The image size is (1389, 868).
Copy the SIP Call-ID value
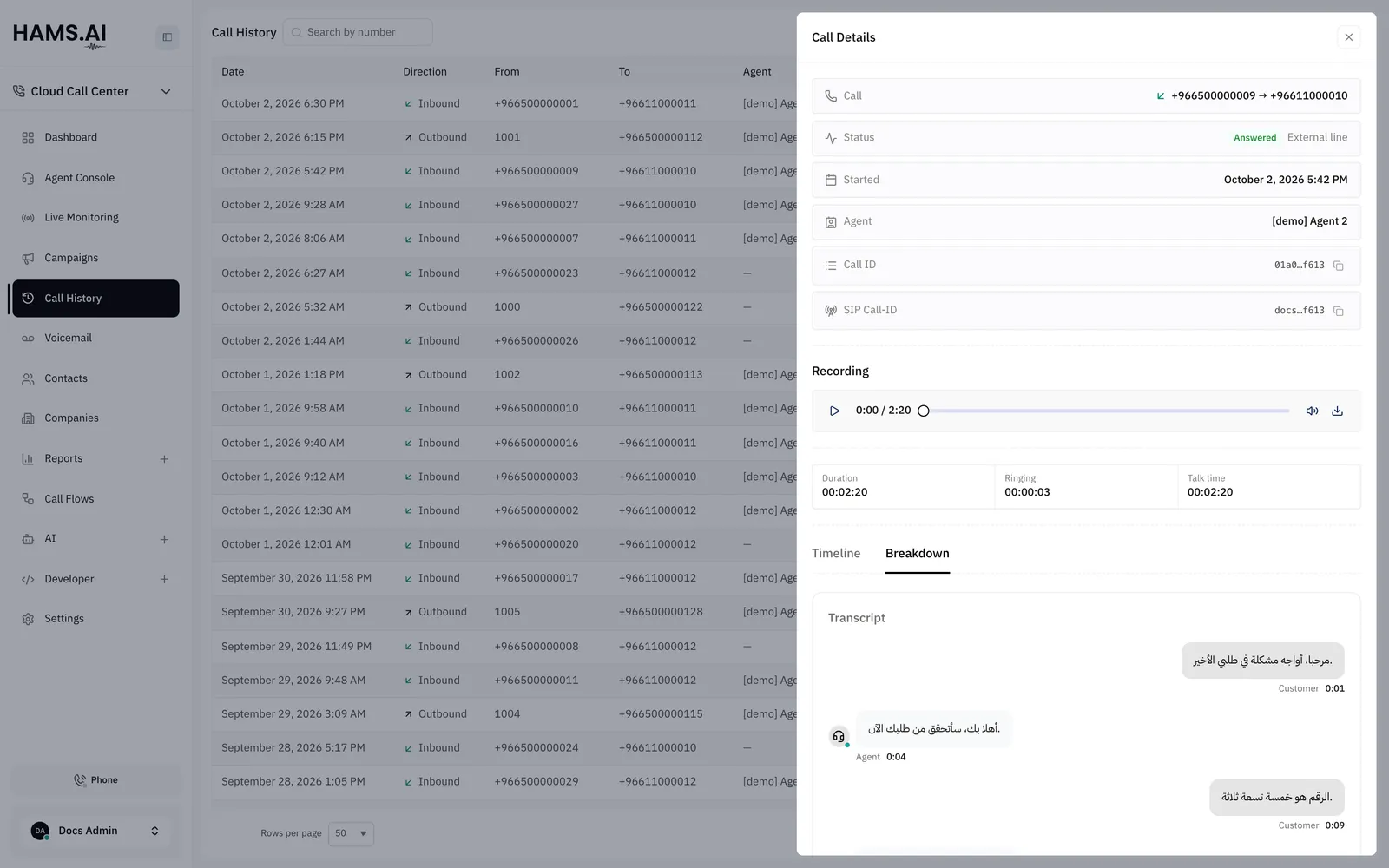tap(1338, 311)
